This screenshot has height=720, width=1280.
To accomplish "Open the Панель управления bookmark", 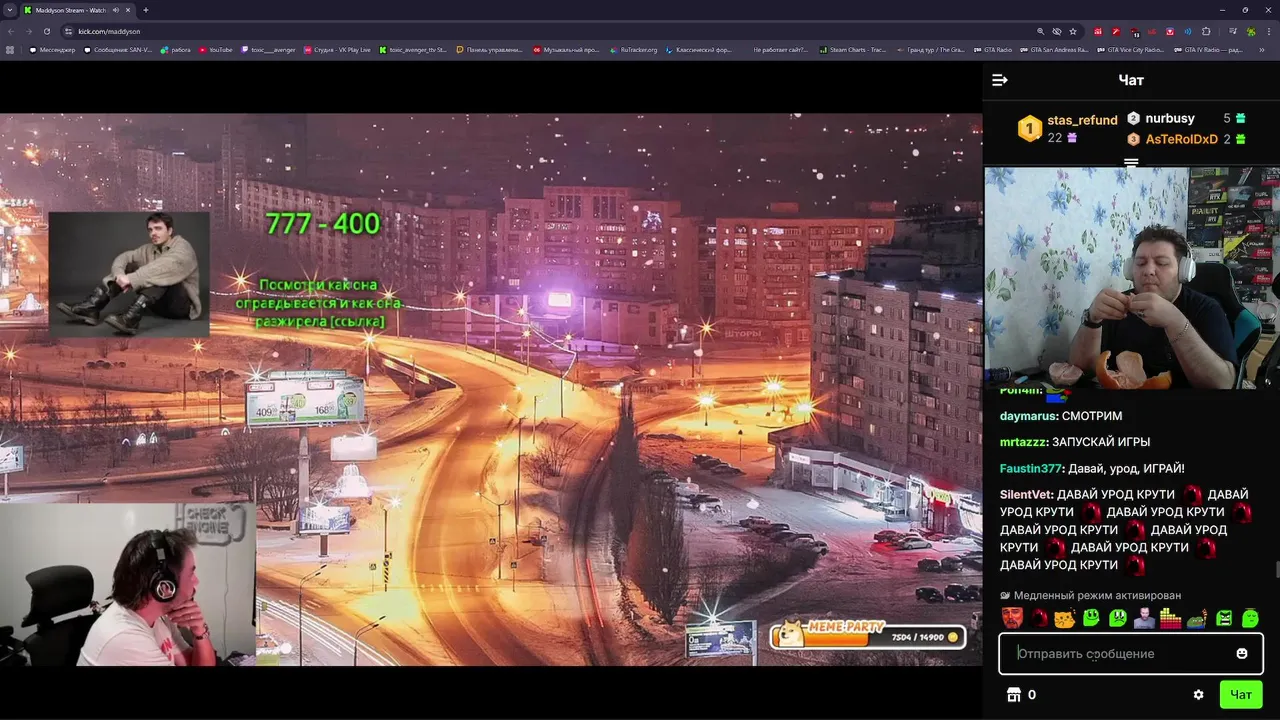I will [x=489, y=50].
